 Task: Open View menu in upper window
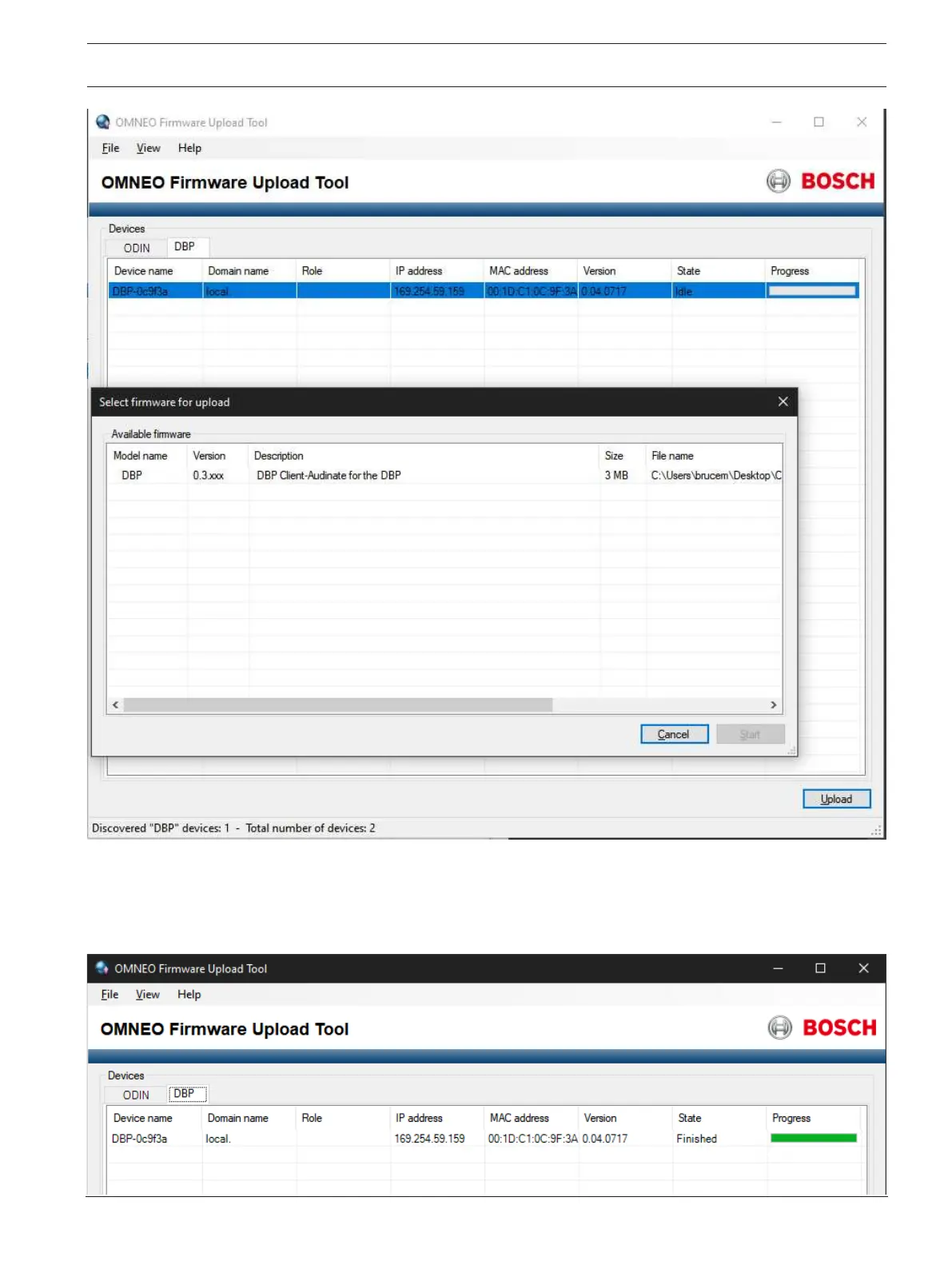tap(148, 148)
